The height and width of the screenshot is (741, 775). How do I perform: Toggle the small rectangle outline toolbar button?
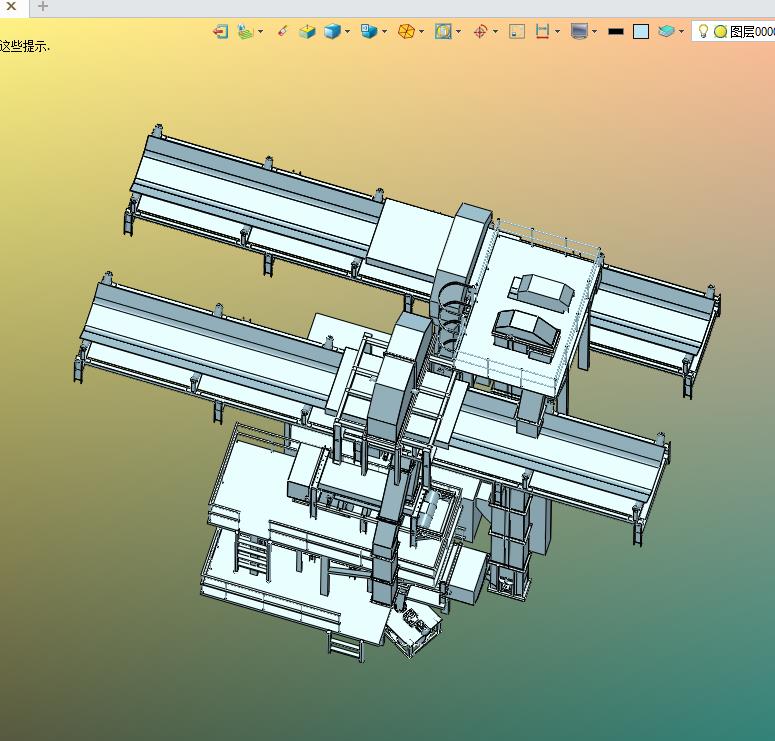click(517, 31)
